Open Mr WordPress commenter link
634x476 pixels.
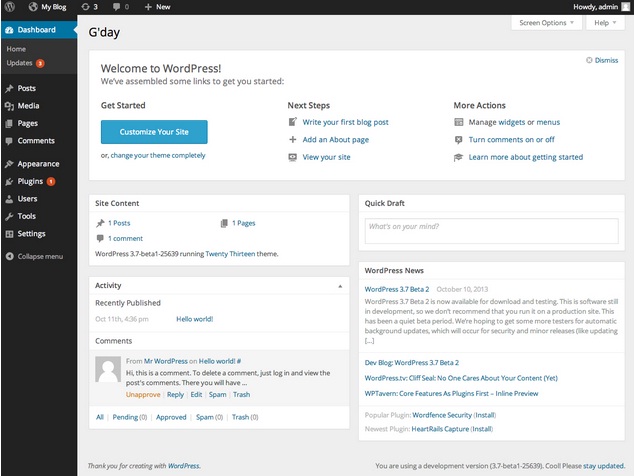pos(166,361)
